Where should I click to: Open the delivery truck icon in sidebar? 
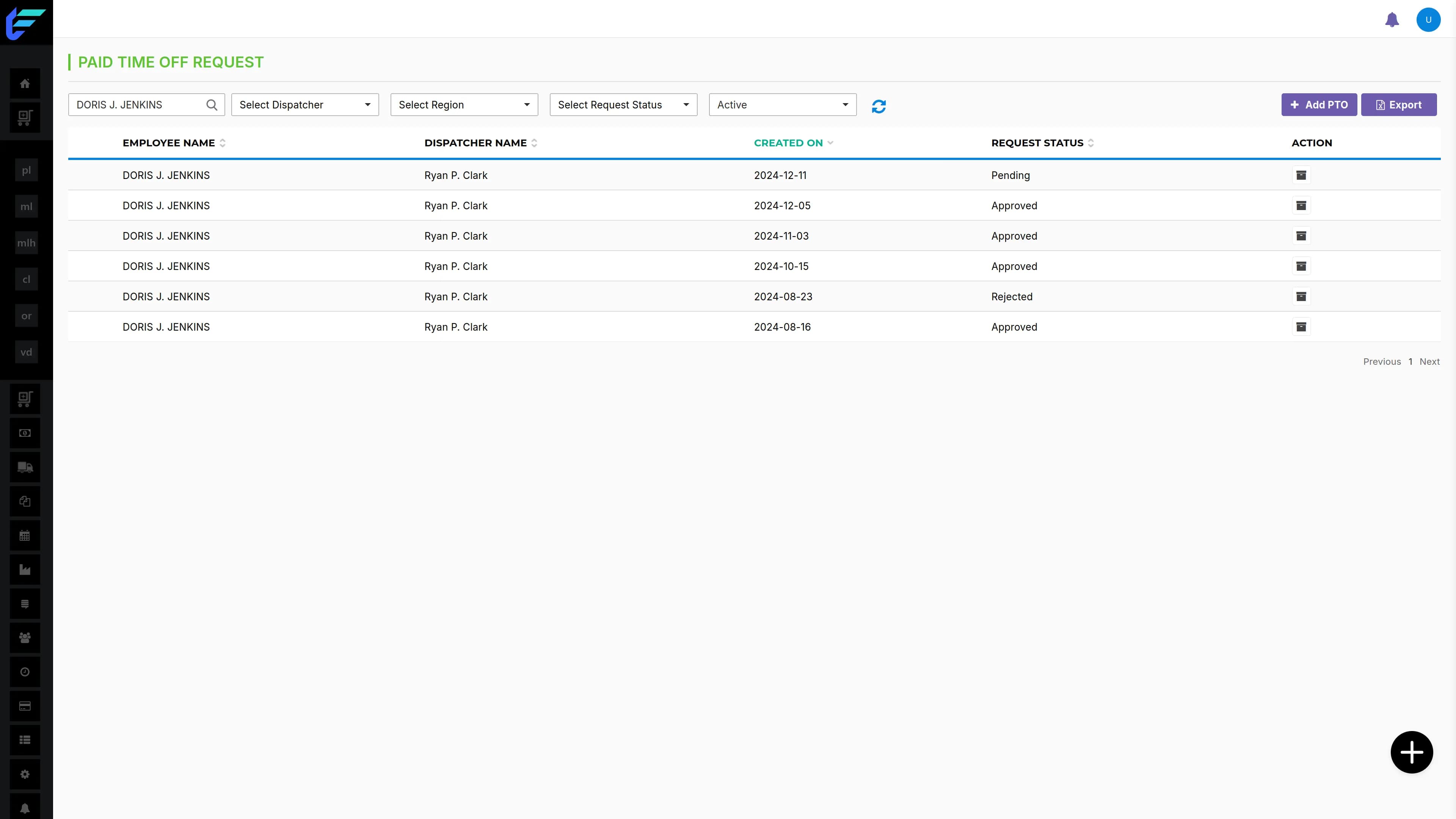point(25,467)
